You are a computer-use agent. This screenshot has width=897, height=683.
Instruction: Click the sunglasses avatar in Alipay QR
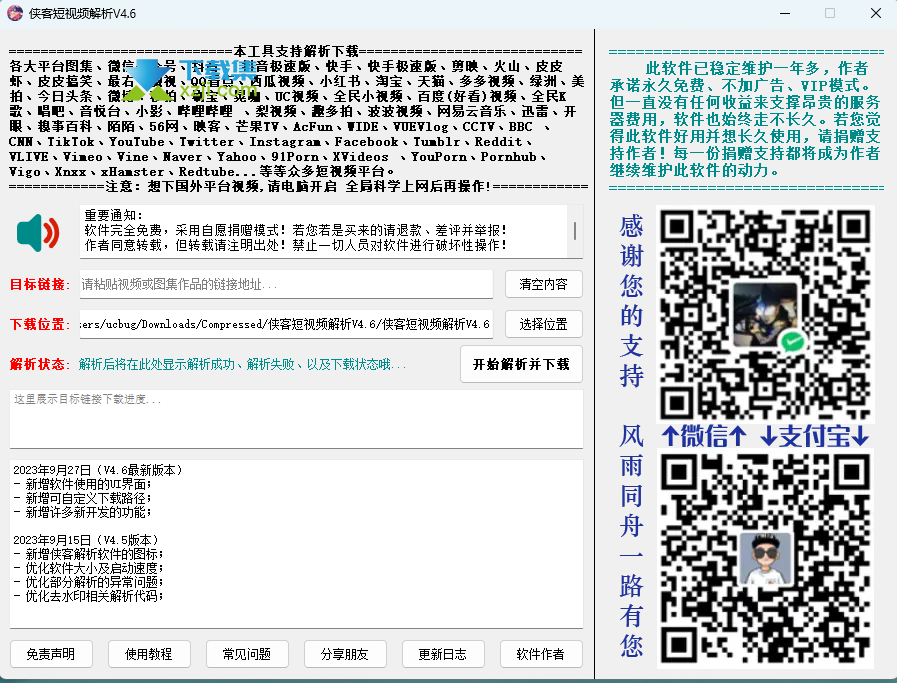(x=765, y=558)
